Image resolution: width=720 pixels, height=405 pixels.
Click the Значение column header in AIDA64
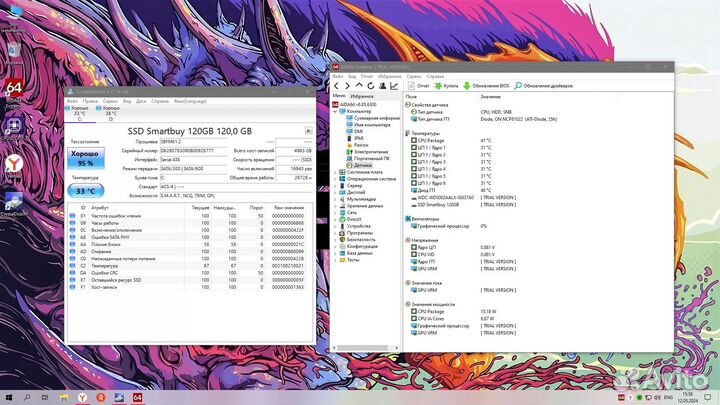pyautogui.click(x=490, y=97)
